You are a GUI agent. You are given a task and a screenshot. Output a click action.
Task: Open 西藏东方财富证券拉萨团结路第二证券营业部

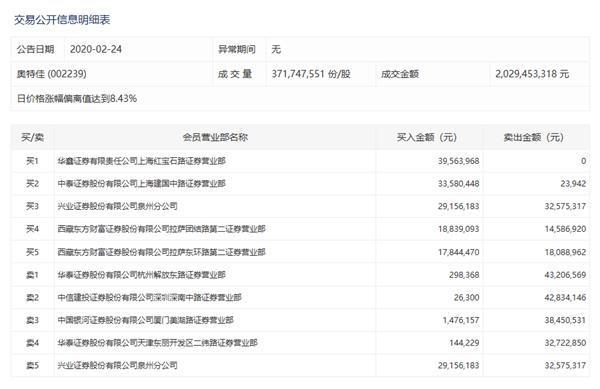click(161, 229)
